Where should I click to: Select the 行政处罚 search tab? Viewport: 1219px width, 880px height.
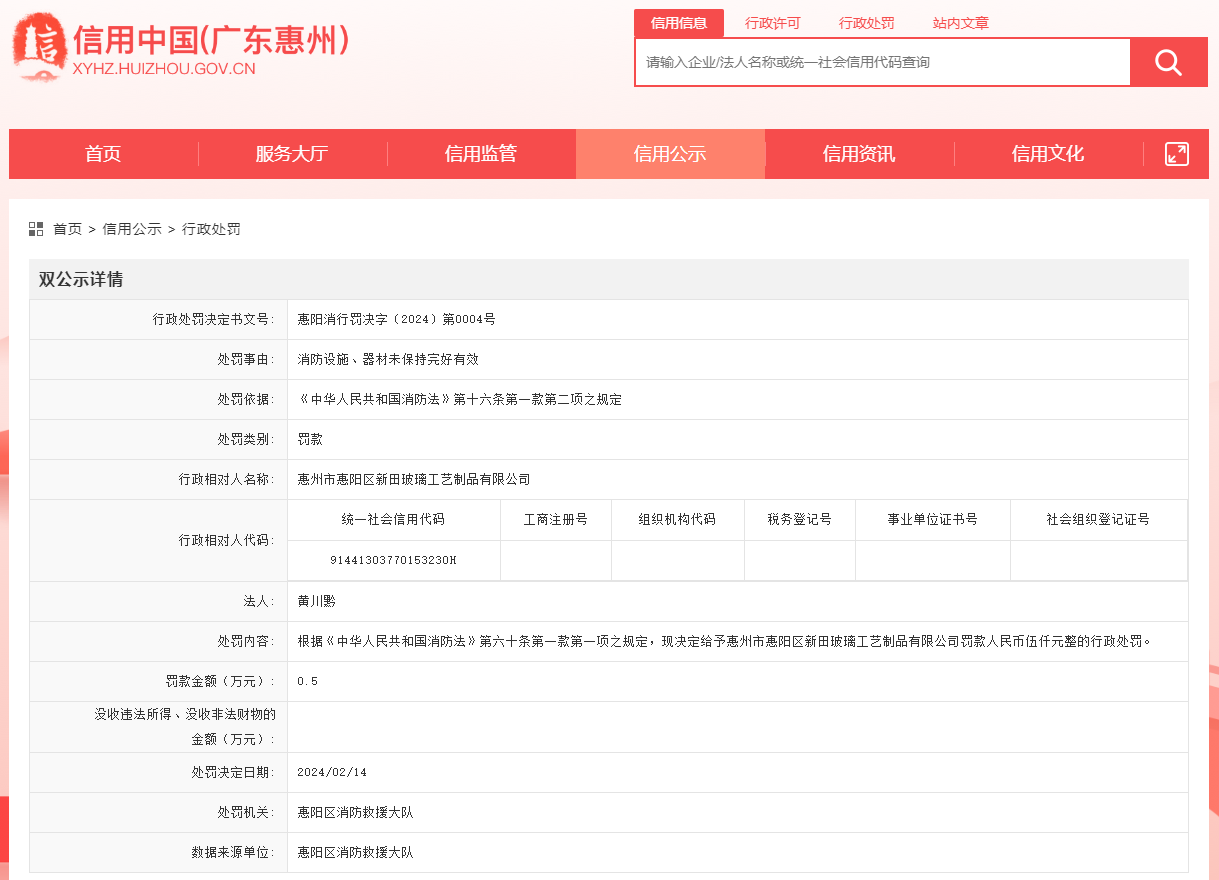tap(867, 23)
